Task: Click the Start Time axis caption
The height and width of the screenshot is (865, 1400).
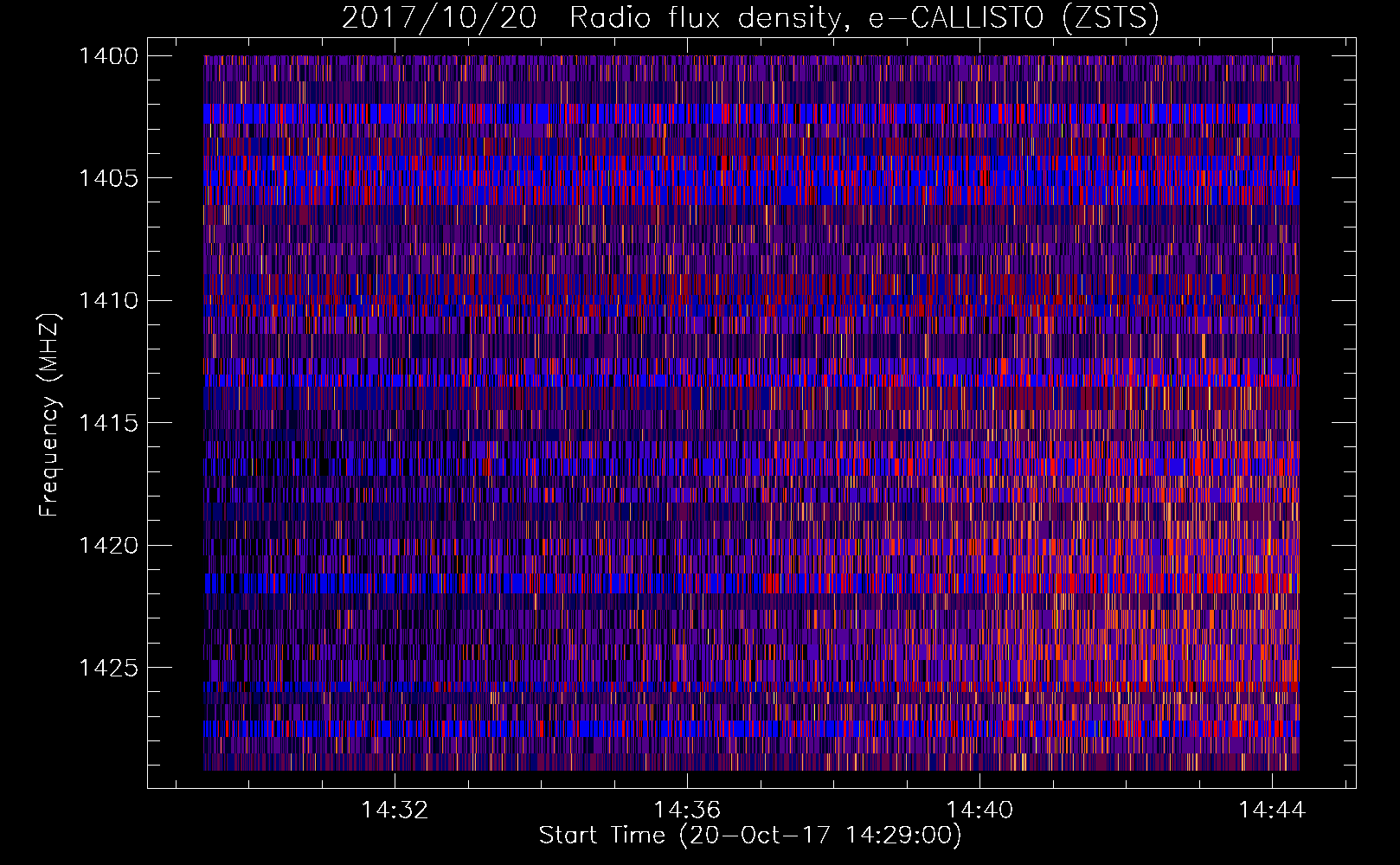Action: point(750,836)
